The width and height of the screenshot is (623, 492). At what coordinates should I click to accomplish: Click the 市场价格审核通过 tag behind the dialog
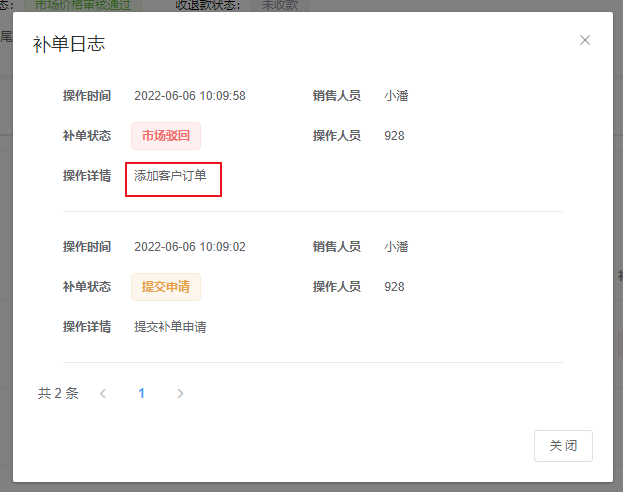pos(83,5)
